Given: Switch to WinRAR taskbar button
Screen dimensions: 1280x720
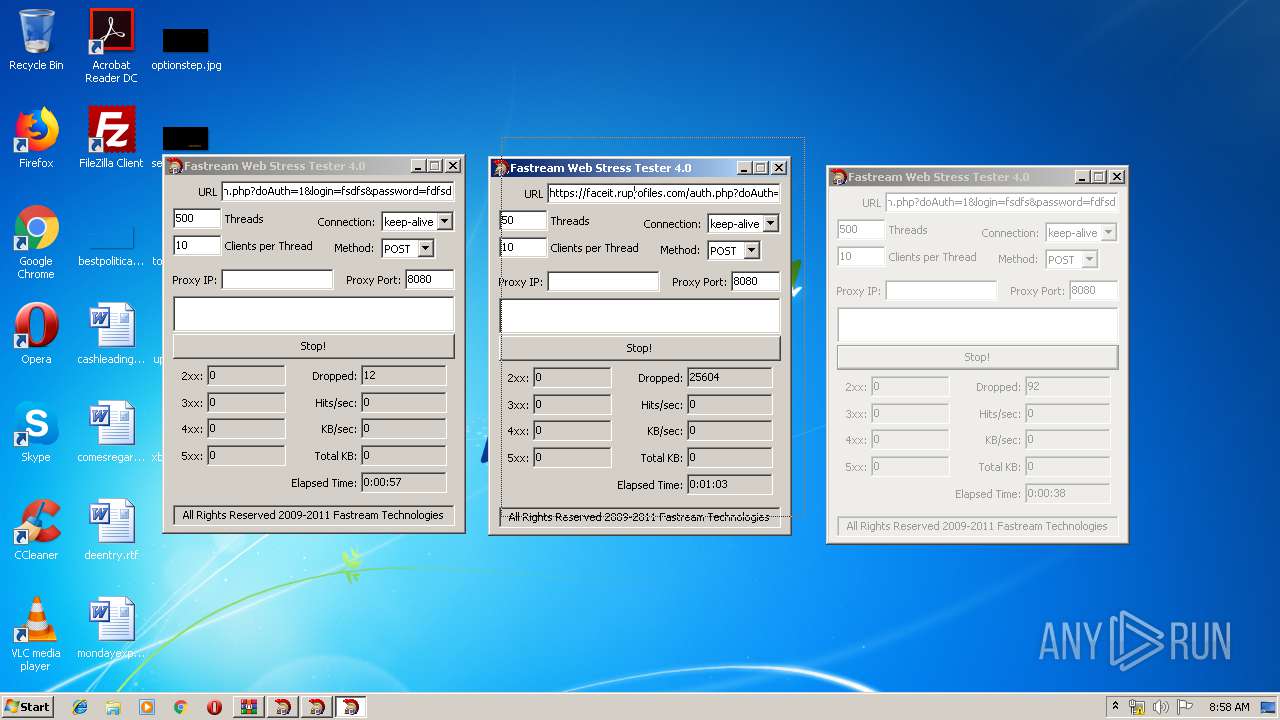Looking at the screenshot, I should (248, 707).
